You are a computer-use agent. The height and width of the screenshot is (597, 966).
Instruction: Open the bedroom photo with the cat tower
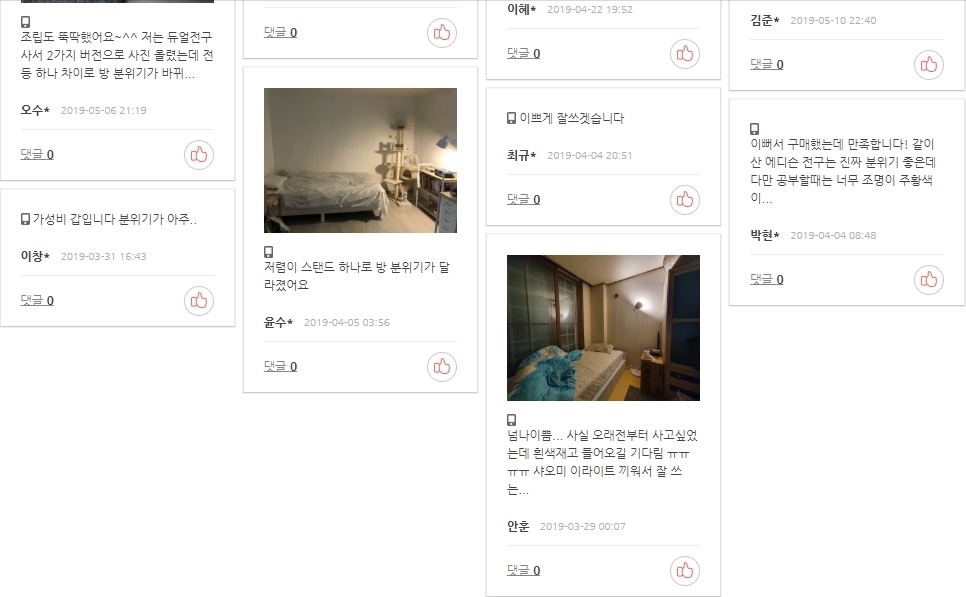tap(360, 160)
